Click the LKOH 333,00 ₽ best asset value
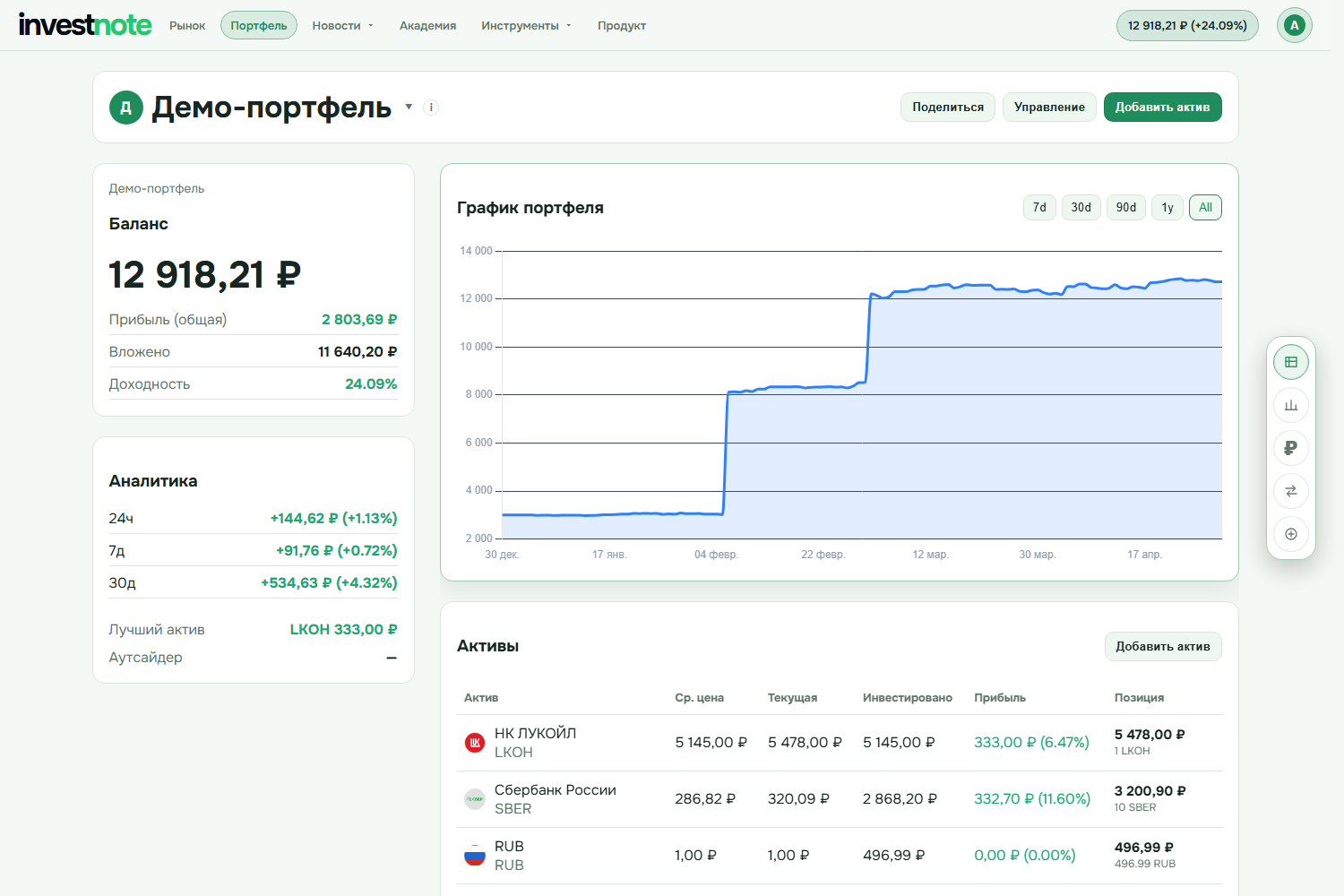The image size is (1344, 896). pos(343,630)
